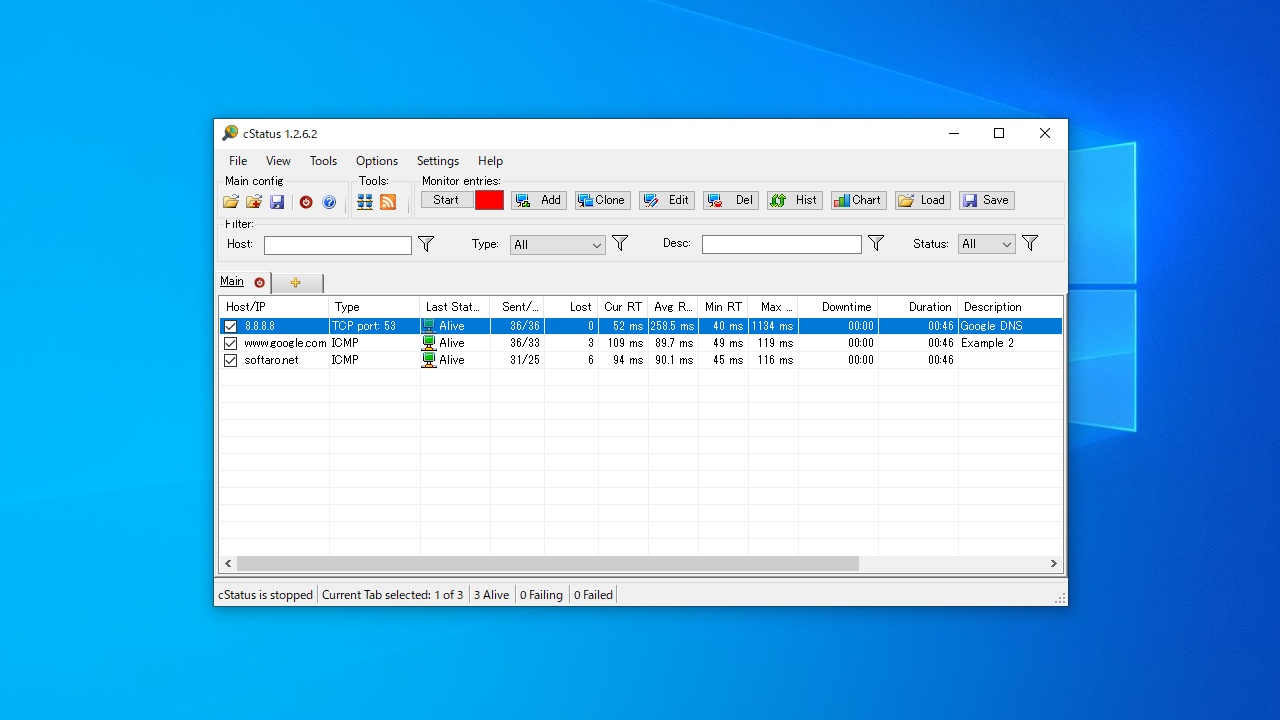Viewport: 1280px width, 720px height.
Task: Focus the Host filter input field
Action: (x=338, y=245)
